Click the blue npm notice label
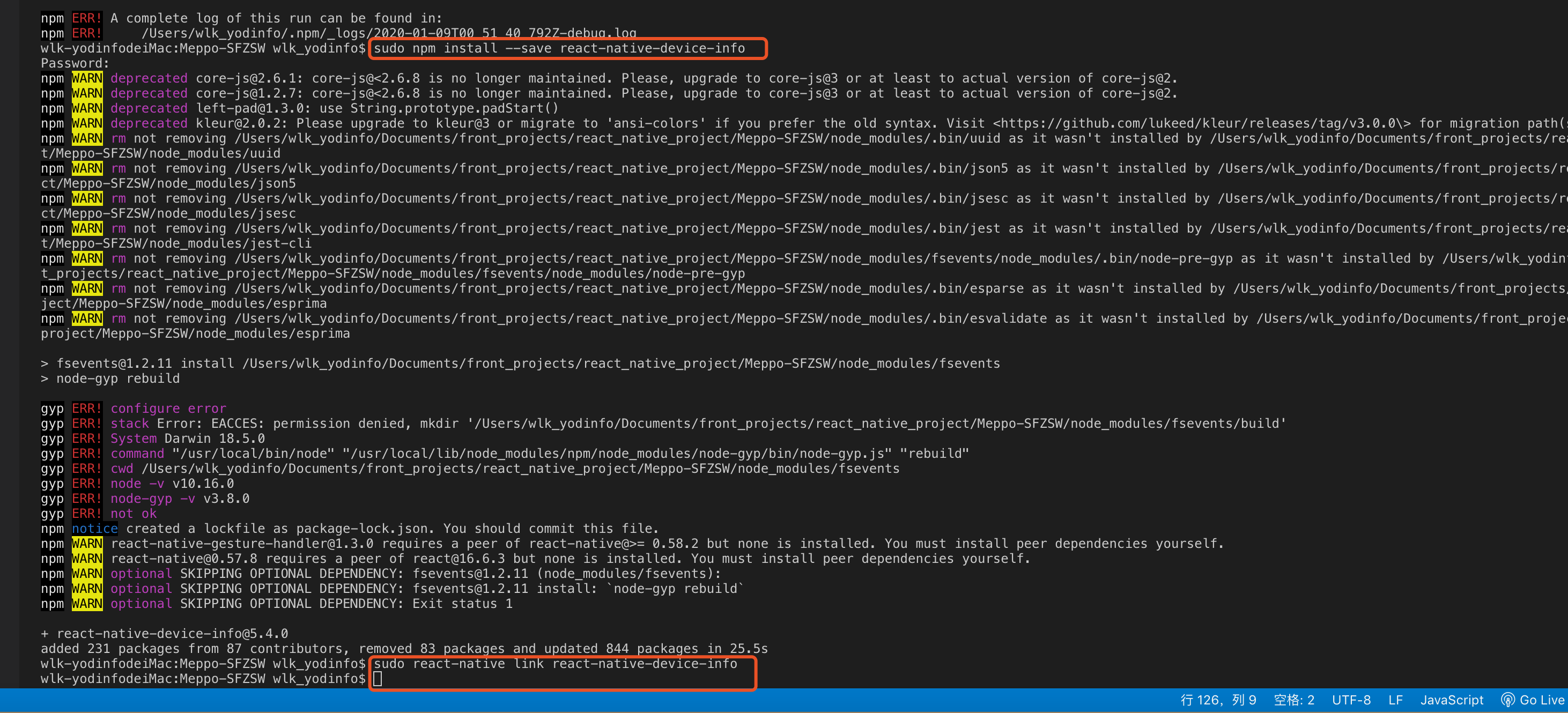This screenshot has height=713, width=1568. click(94, 528)
